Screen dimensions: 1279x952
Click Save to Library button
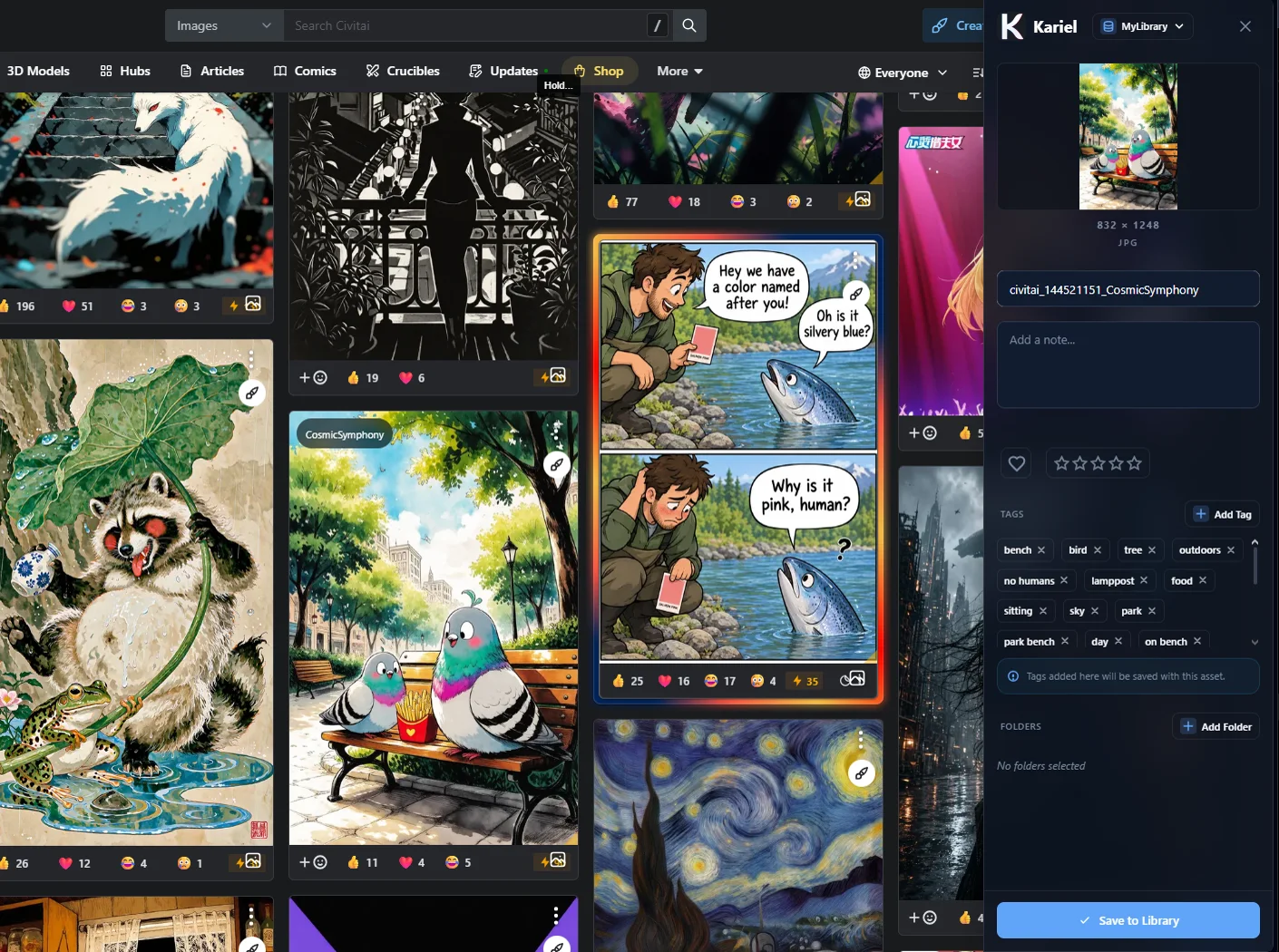click(x=1128, y=920)
